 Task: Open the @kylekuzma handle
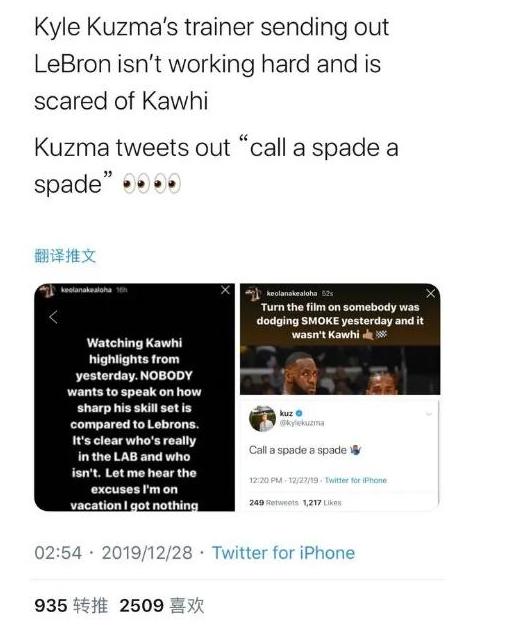(302, 422)
